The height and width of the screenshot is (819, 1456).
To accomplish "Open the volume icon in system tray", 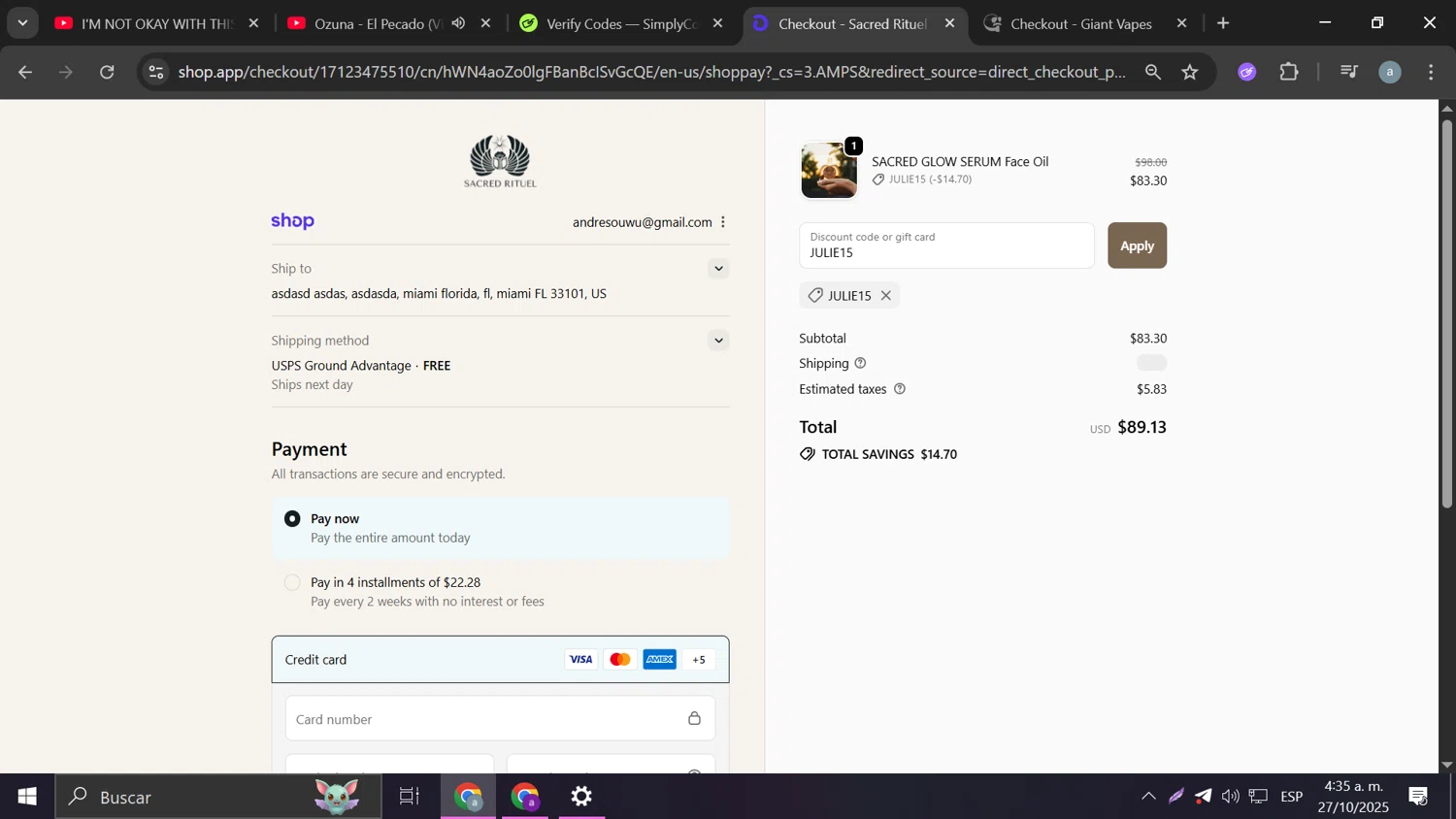I will coord(1230,797).
